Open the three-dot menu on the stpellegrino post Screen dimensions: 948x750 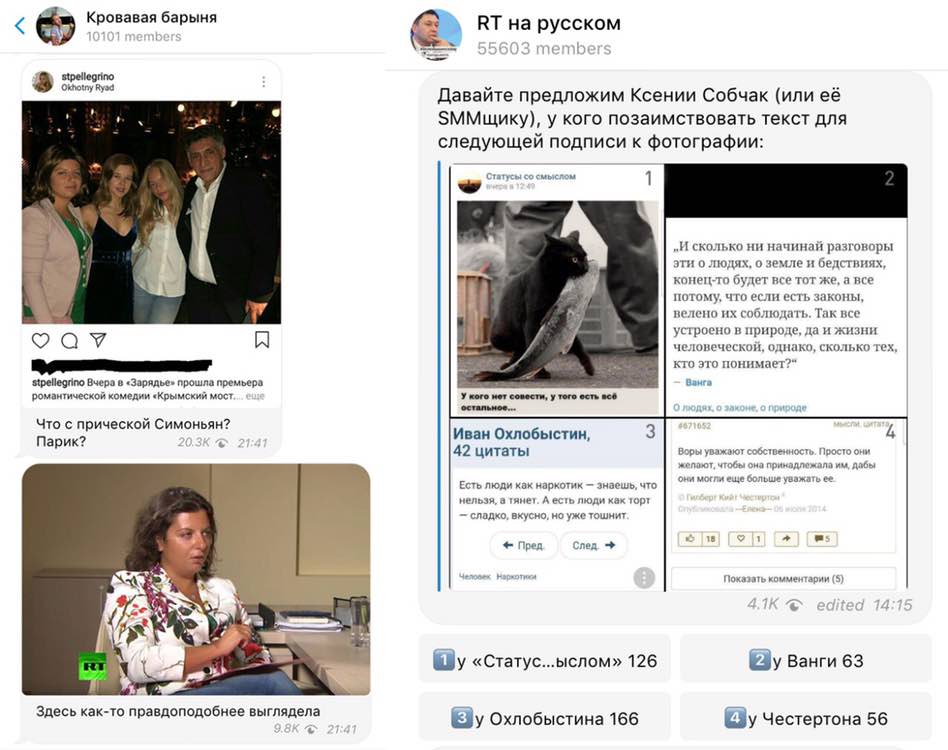pos(264,82)
